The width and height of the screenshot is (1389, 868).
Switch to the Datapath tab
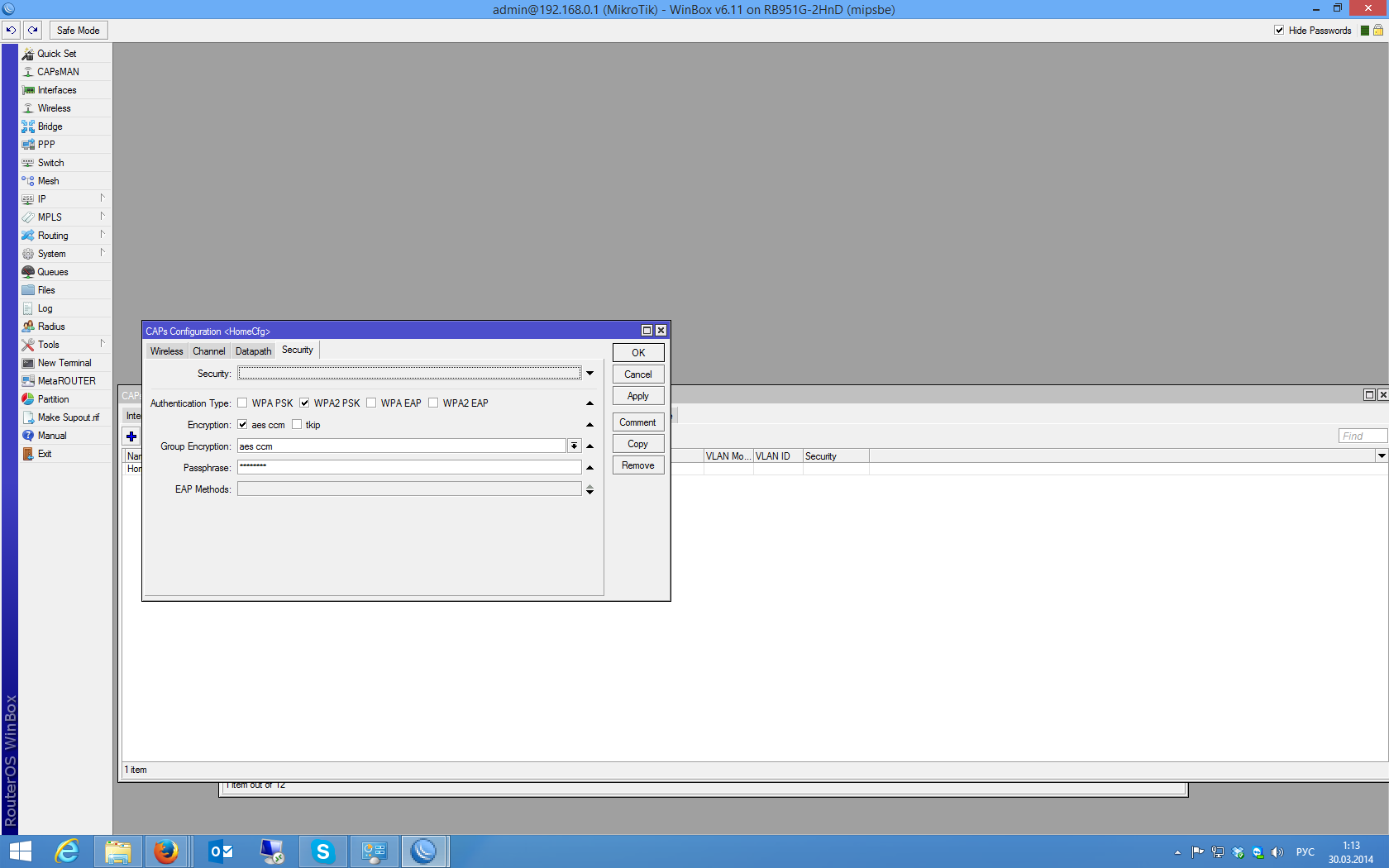pyautogui.click(x=253, y=351)
